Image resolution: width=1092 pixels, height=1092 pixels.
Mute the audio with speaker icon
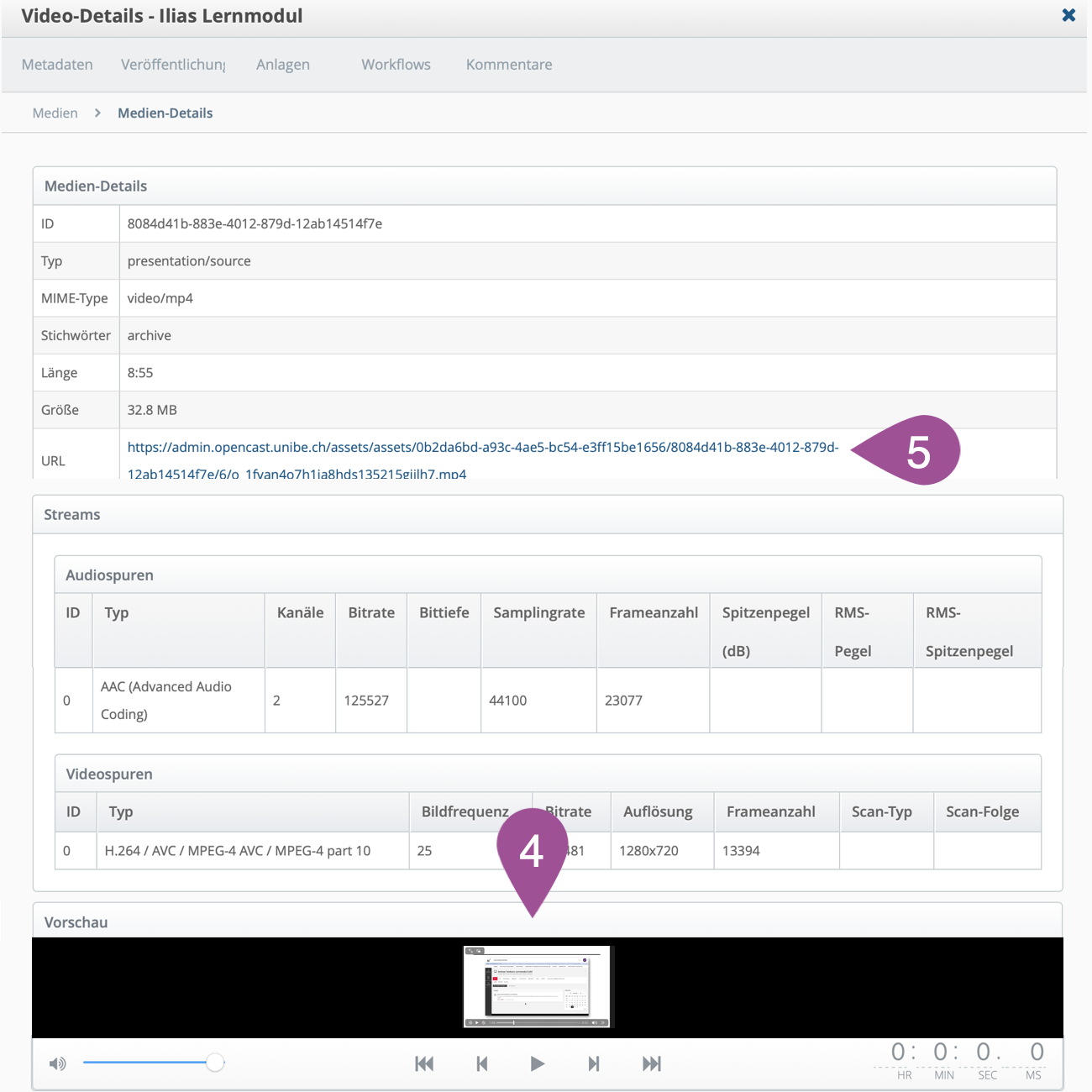point(58,1064)
